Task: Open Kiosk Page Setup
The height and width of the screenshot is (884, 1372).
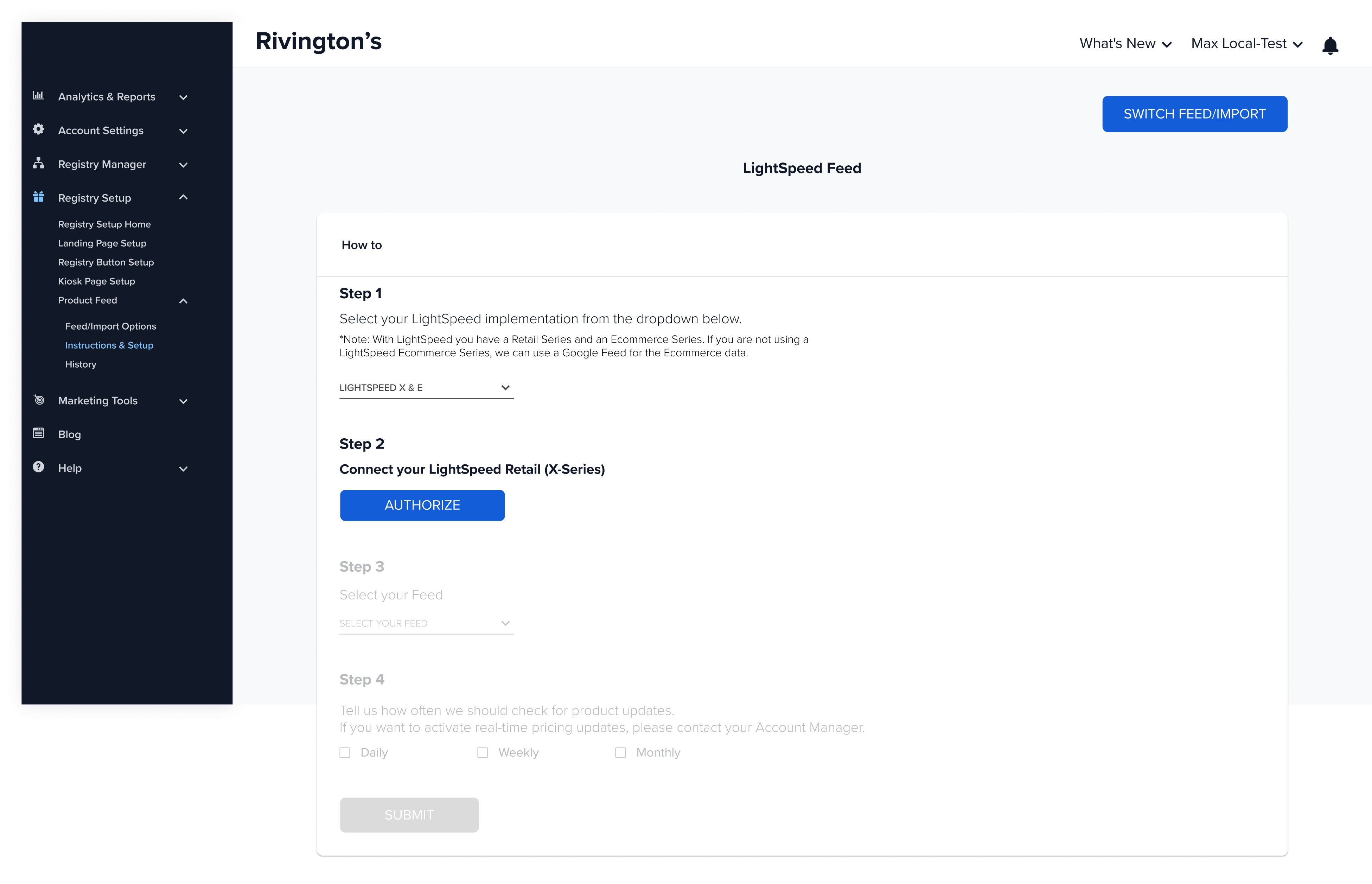Action: pos(96,281)
